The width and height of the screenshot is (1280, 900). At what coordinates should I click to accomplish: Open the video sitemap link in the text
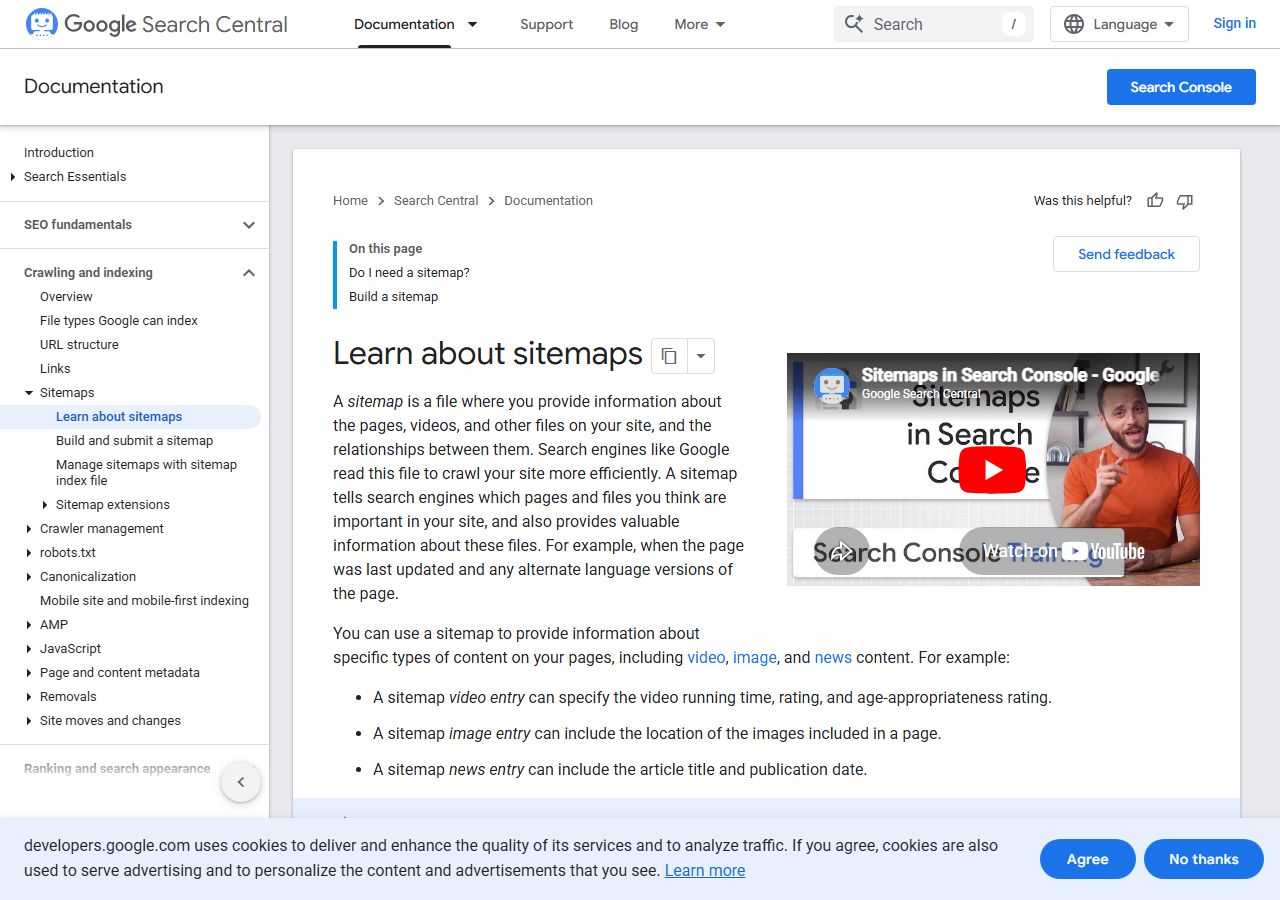[706, 658]
